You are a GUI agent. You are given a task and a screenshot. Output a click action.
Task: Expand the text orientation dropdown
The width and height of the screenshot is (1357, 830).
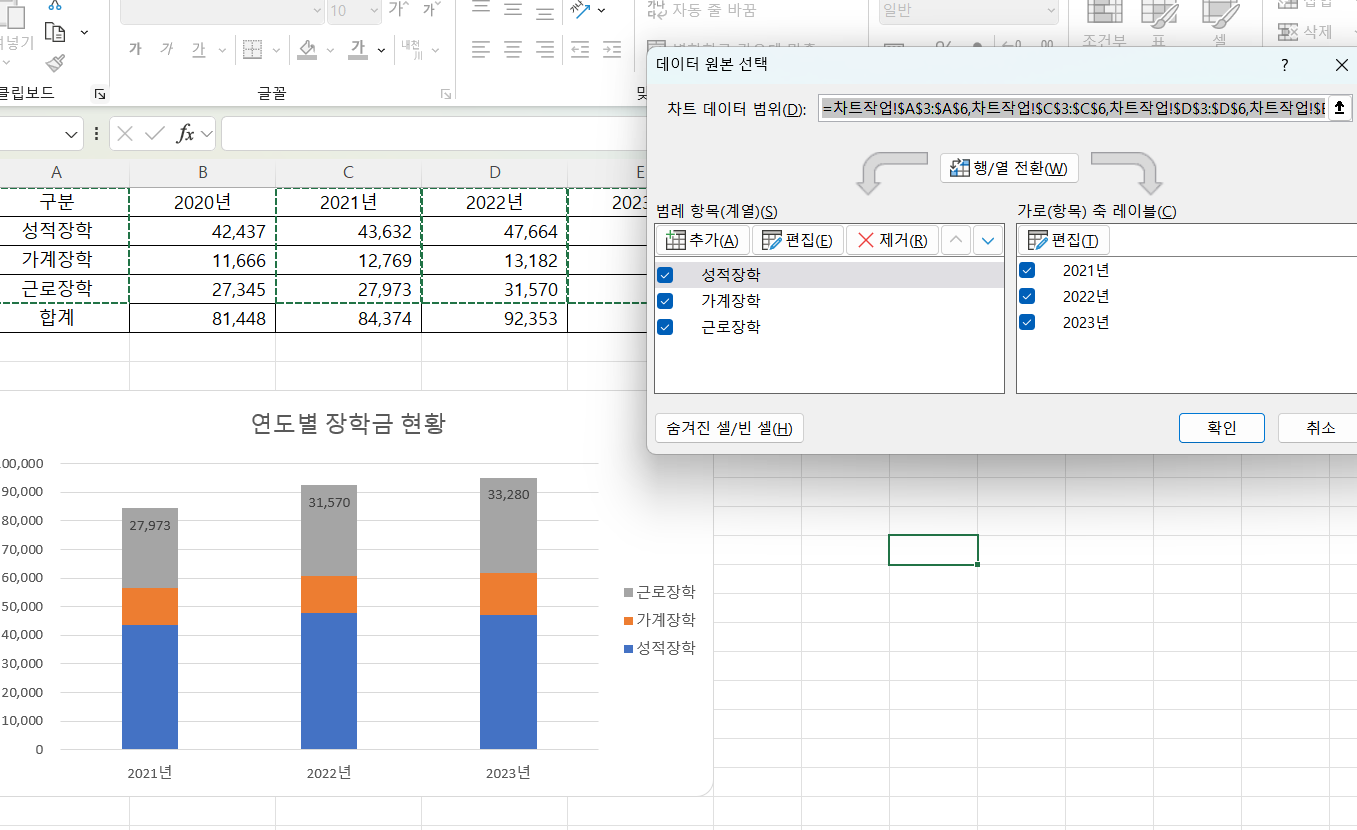[601, 10]
